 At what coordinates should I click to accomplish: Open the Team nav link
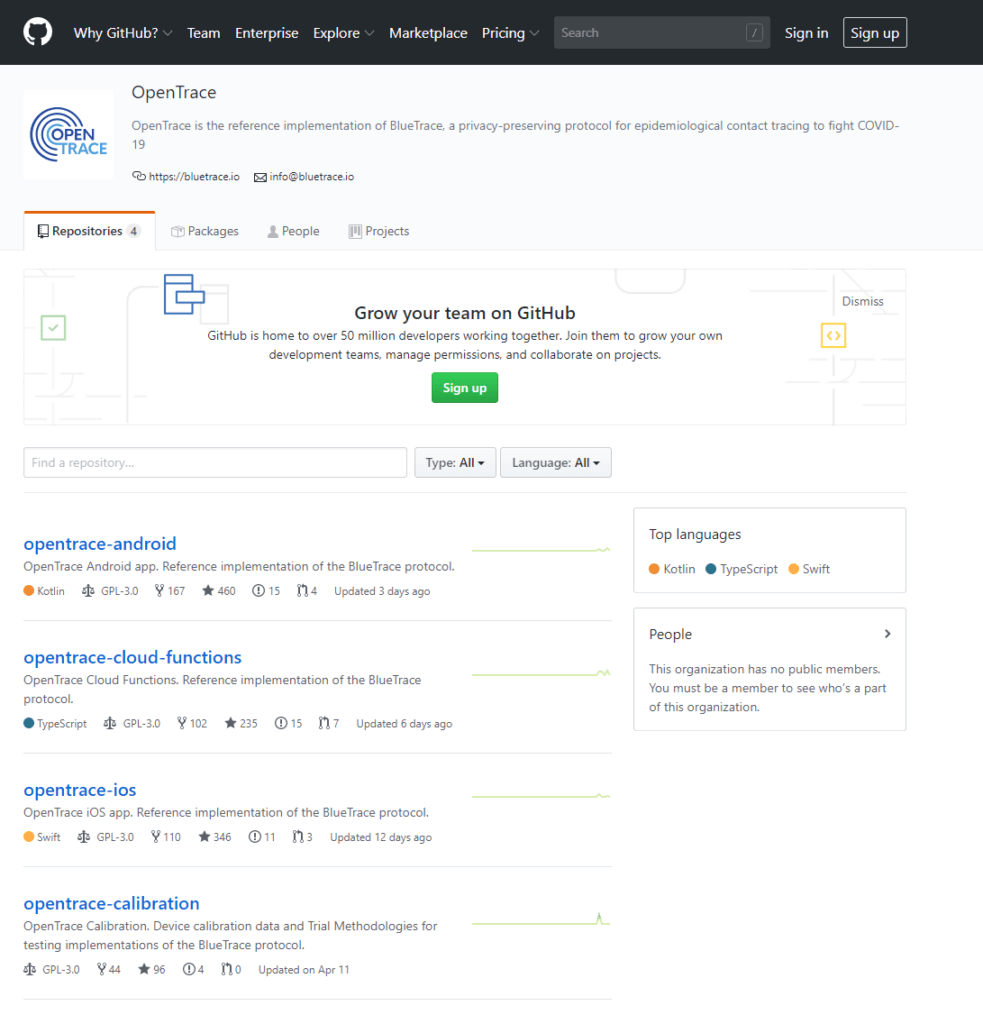click(203, 33)
